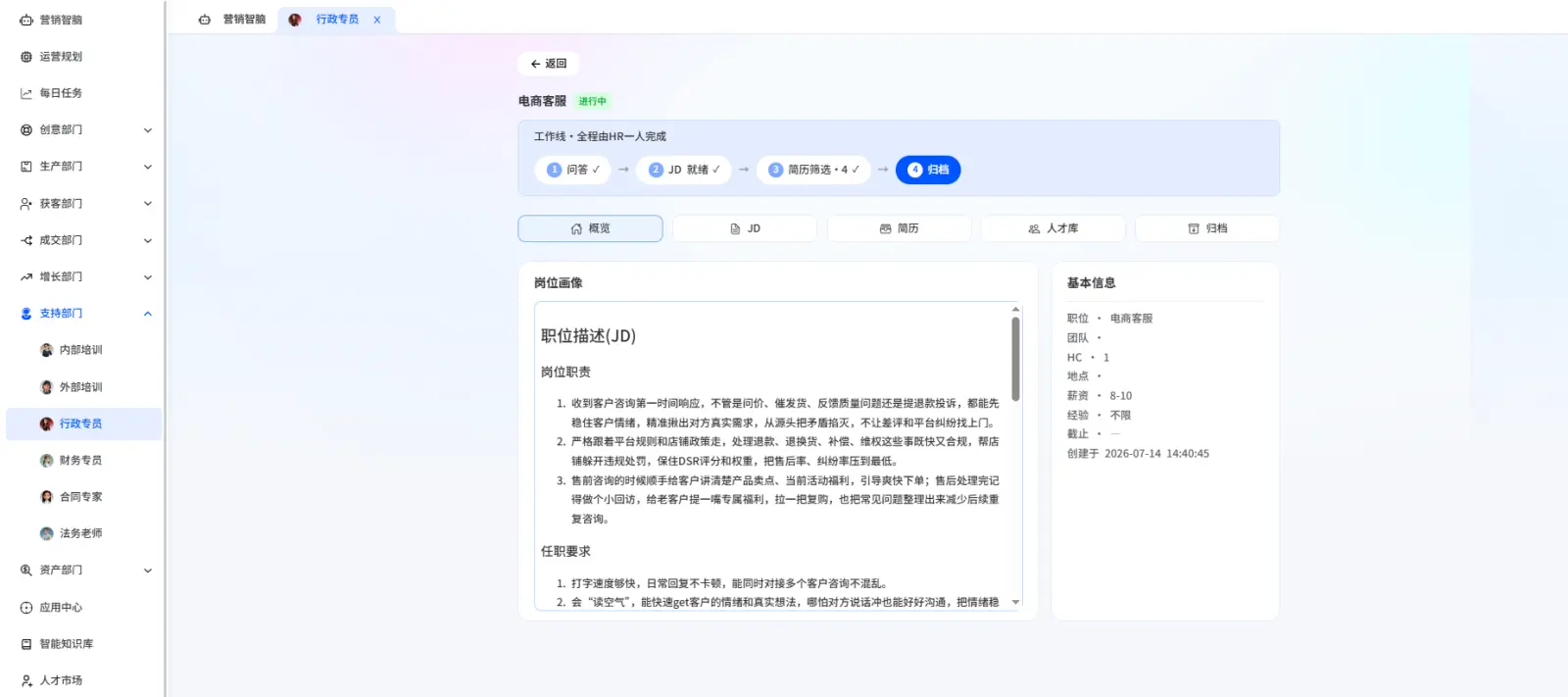
Task: Click the 职位描述(JD) heading
Action: [588, 336]
